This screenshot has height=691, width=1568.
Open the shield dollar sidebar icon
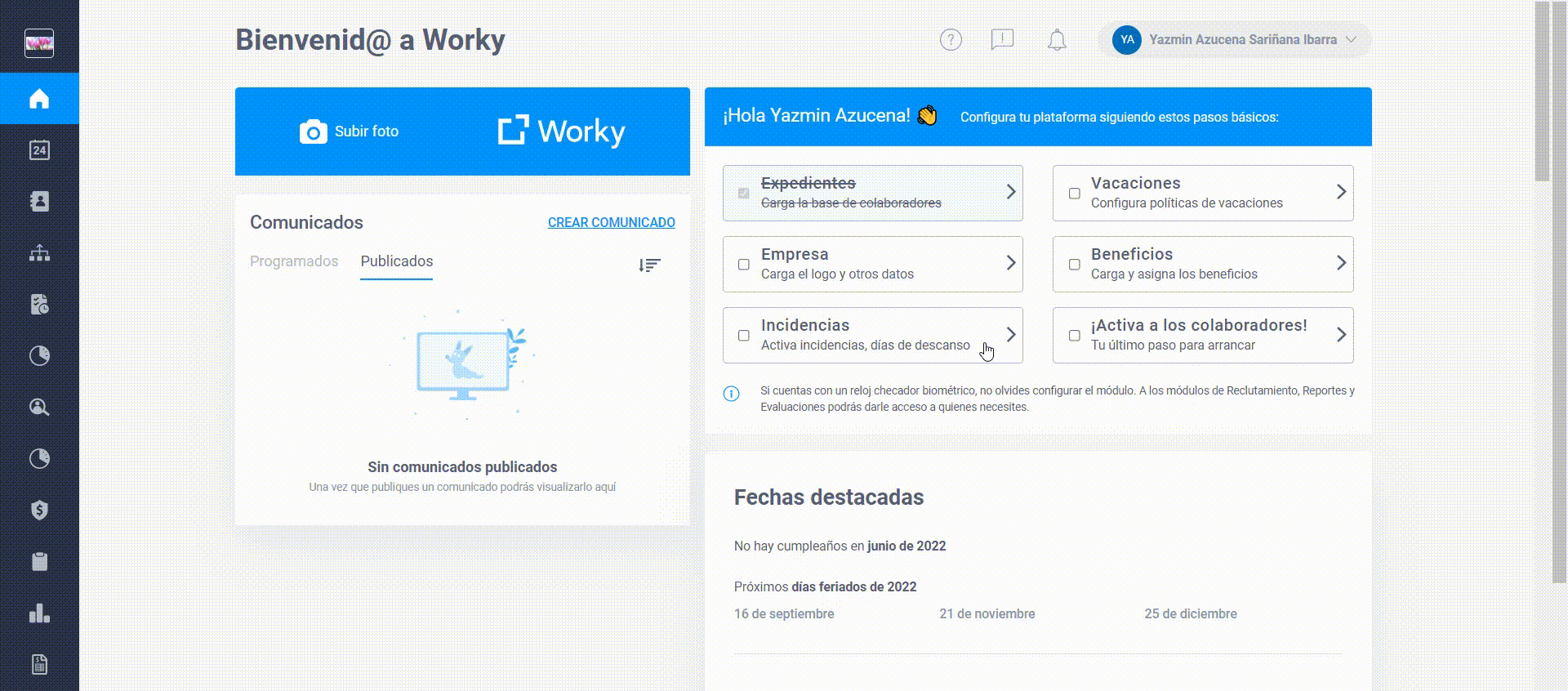coord(39,510)
